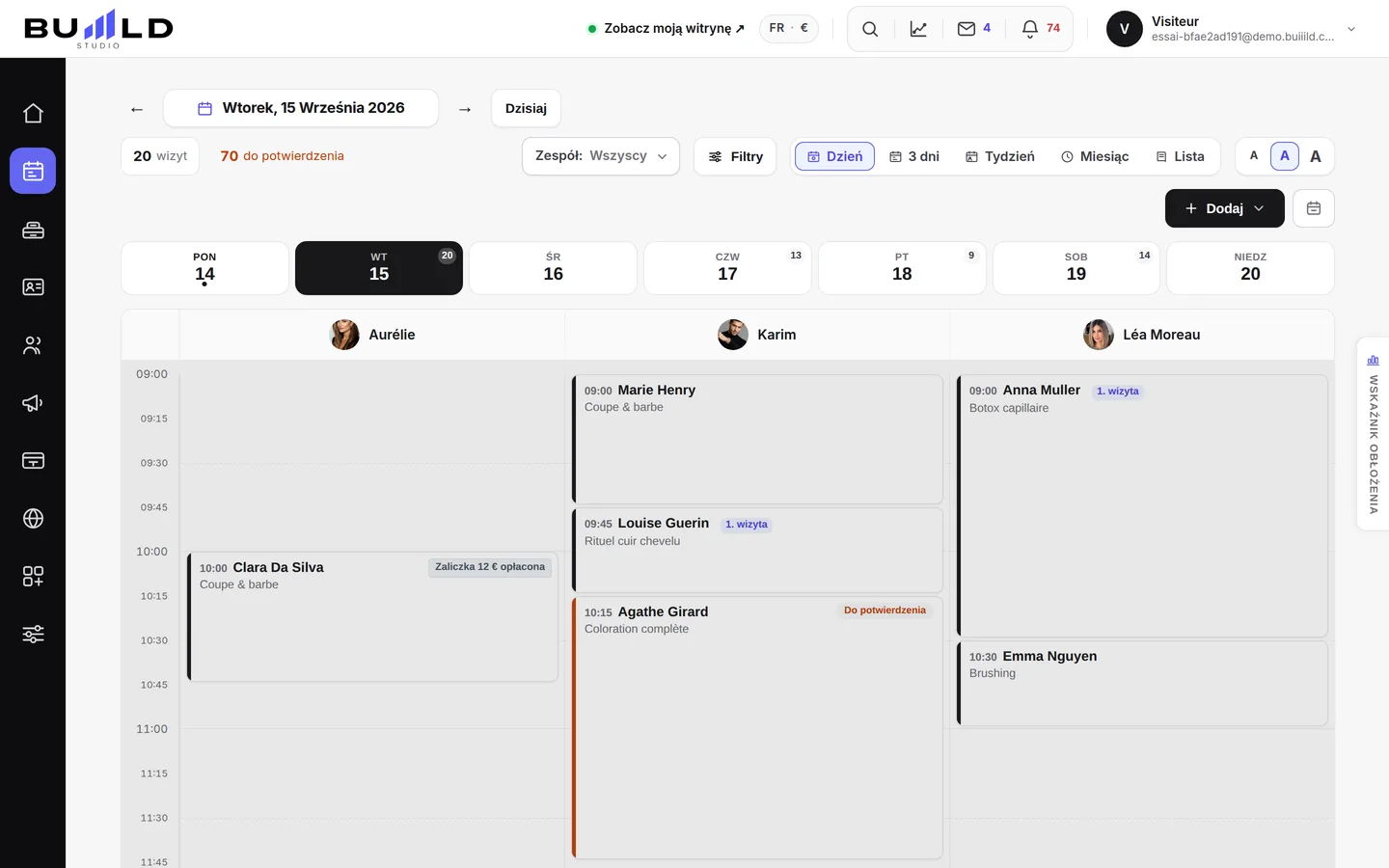The width and height of the screenshot is (1389, 868).
Task: Open the Dodaj dropdown button
Action: [x=1225, y=208]
